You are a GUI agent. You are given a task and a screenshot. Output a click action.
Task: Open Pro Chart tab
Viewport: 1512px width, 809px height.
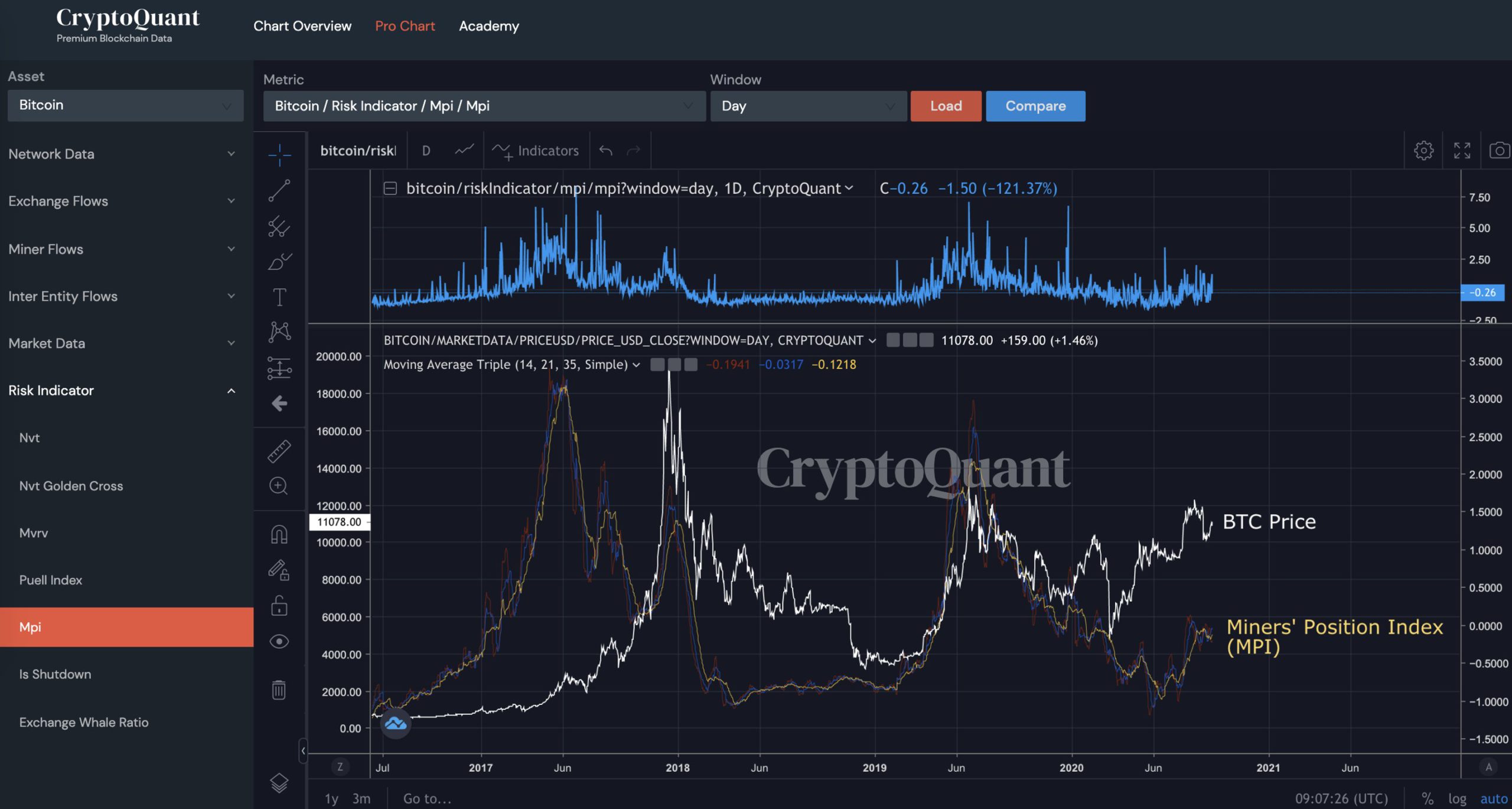pos(405,26)
